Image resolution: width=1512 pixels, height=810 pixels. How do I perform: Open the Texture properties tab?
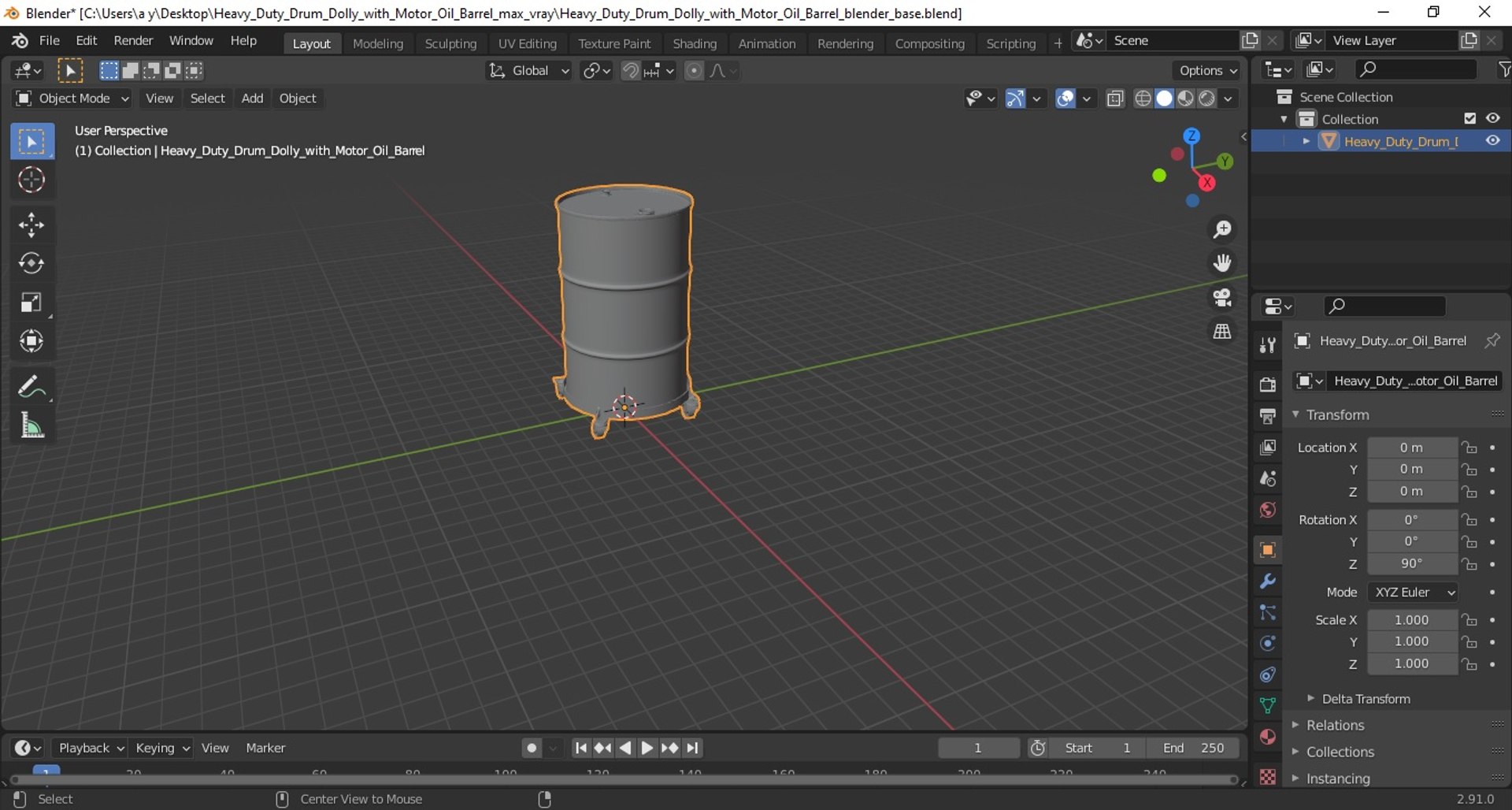1267,777
